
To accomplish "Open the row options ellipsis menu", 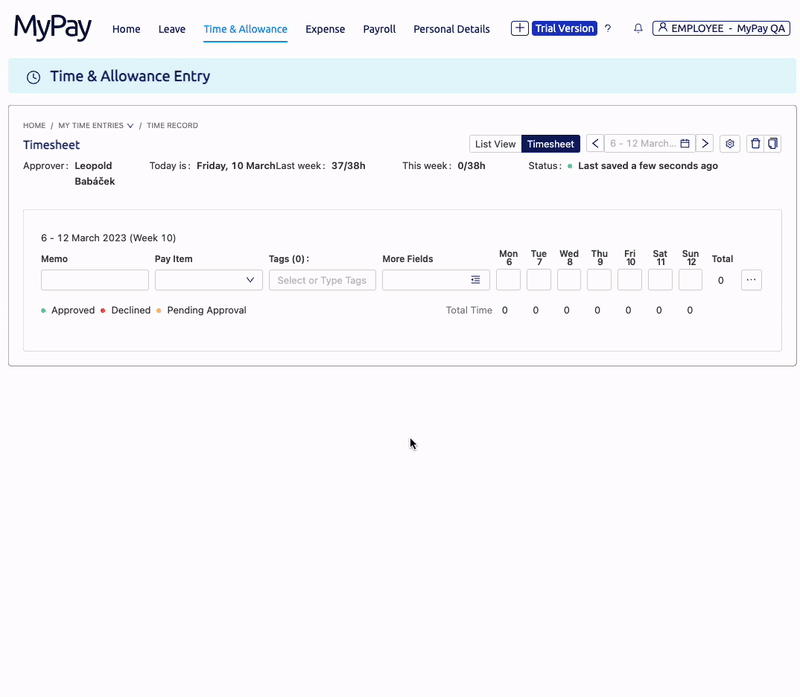I will point(751,280).
